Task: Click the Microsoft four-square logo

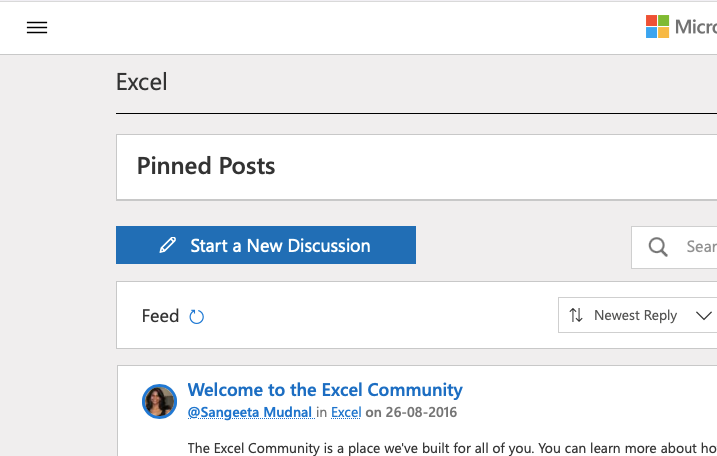Action: pos(657,27)
